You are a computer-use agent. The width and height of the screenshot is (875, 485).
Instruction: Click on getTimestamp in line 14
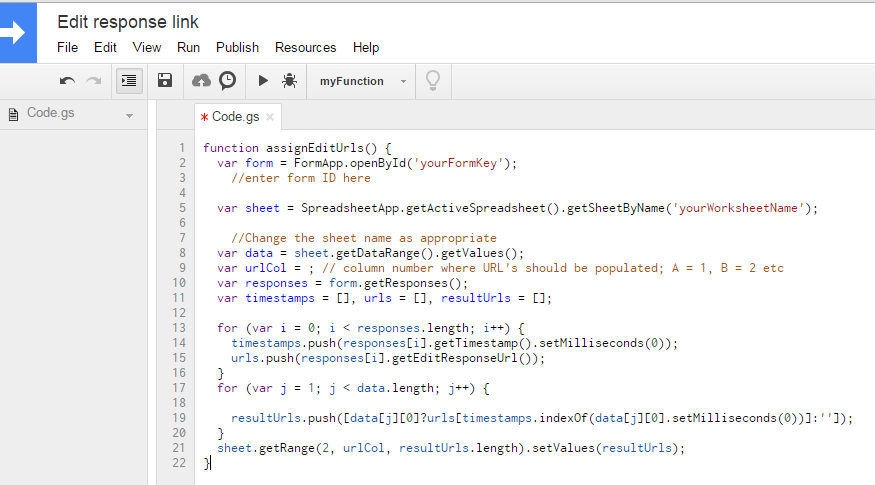click(x=476, y=343)
